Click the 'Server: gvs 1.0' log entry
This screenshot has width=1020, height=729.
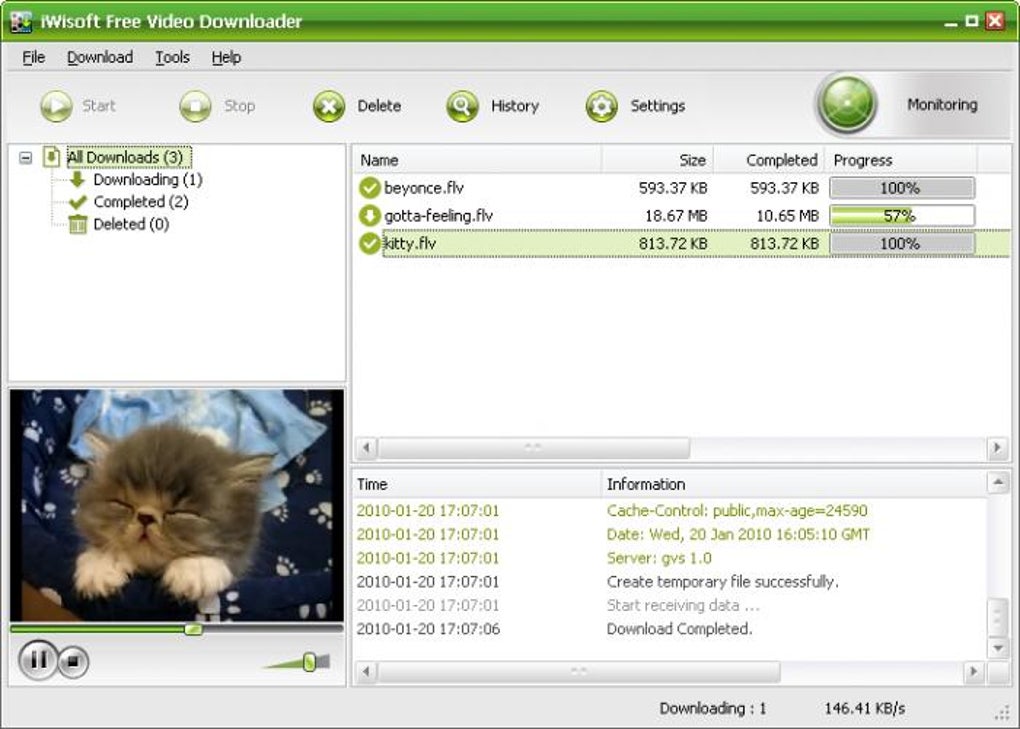click(659, 559)
